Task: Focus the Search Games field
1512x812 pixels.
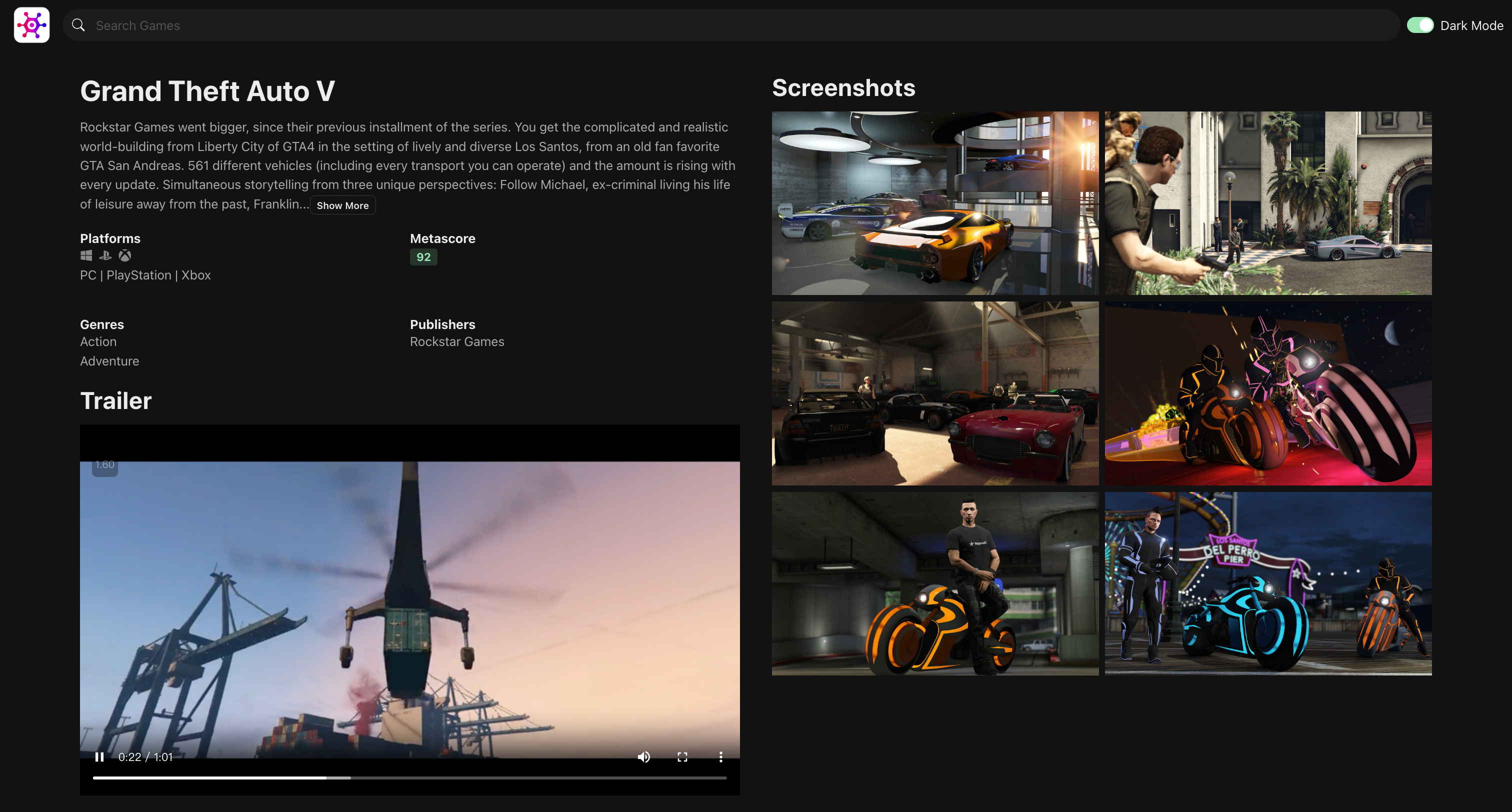Action: pyautogui.click(x=731, y=25)
